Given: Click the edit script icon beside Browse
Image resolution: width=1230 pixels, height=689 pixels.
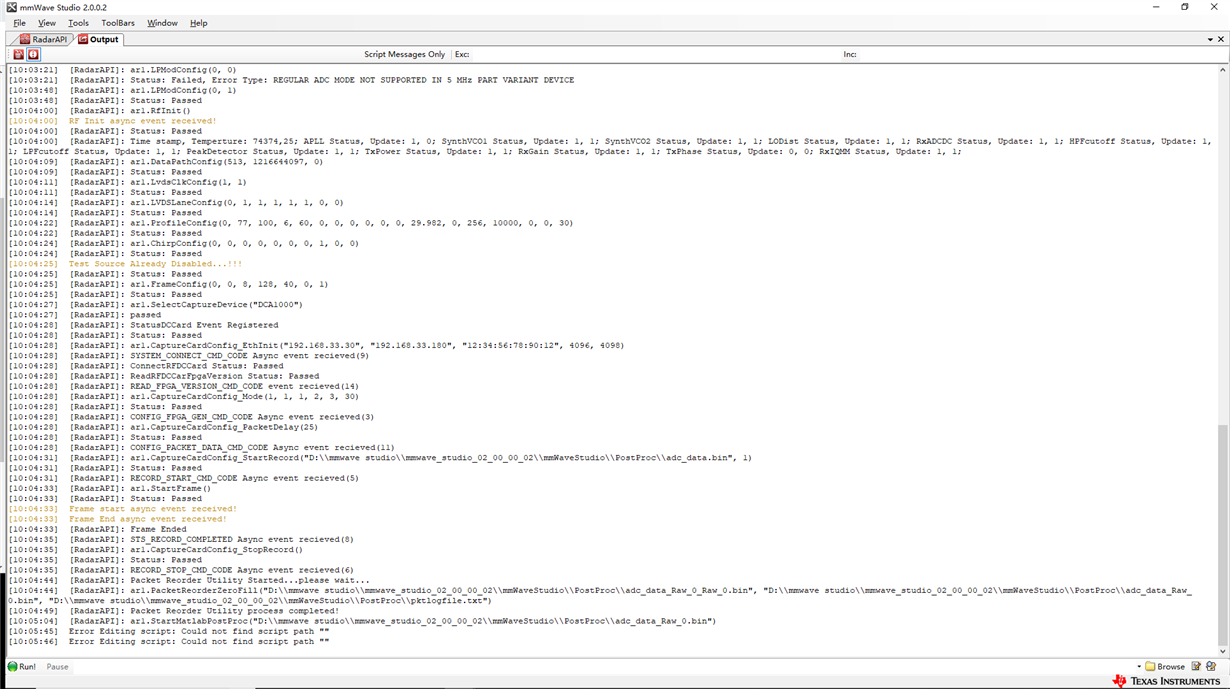Looking at the screenshot, I should (1196, 666).
